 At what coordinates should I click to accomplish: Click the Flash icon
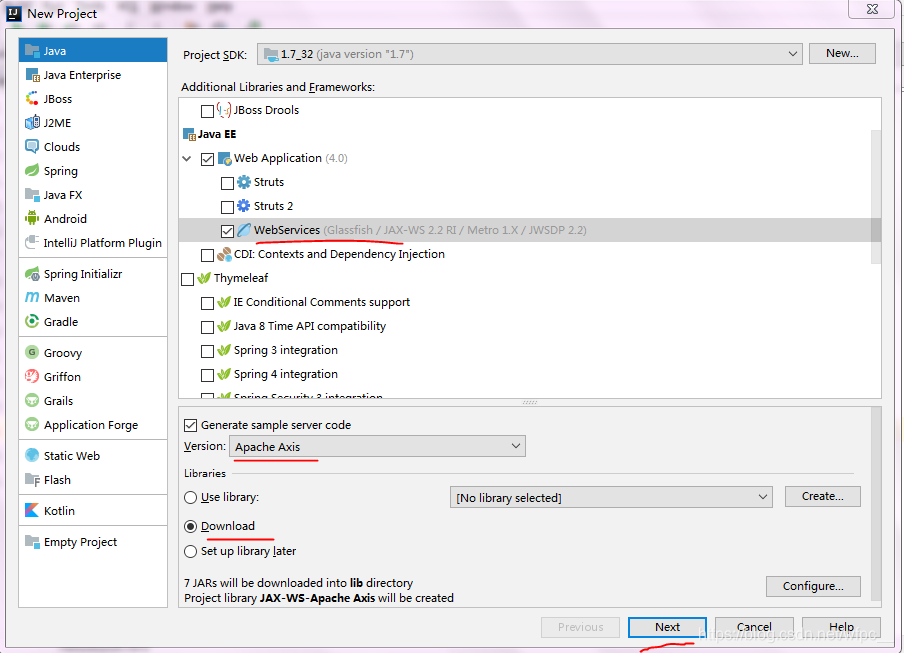click(32, 480)
